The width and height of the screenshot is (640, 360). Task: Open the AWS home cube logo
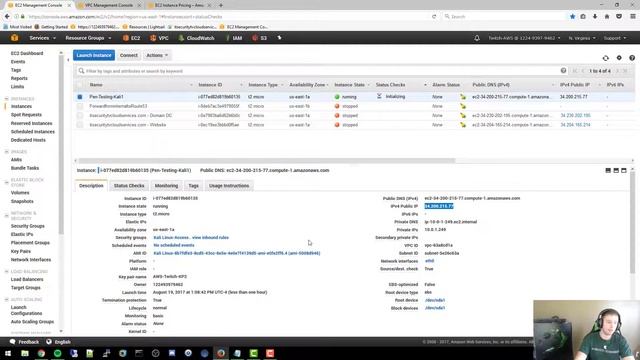tap(14, 38)
